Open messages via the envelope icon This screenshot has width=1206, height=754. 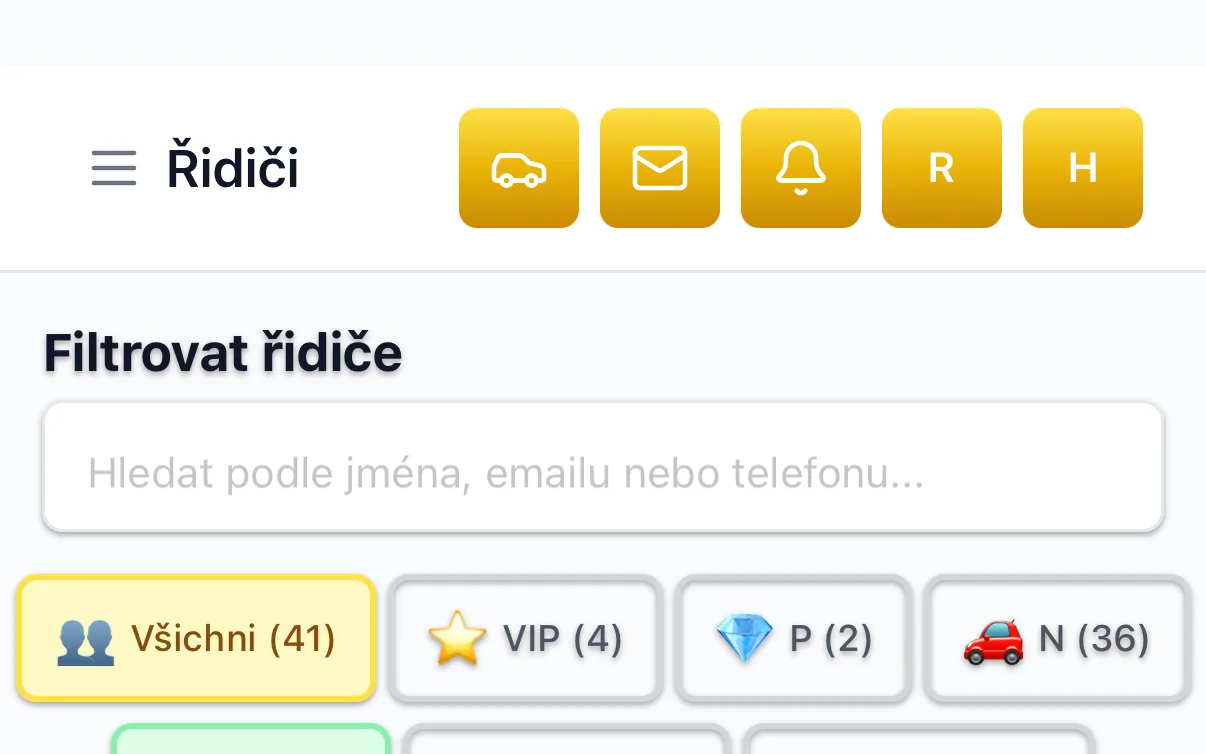pos(660,168)
